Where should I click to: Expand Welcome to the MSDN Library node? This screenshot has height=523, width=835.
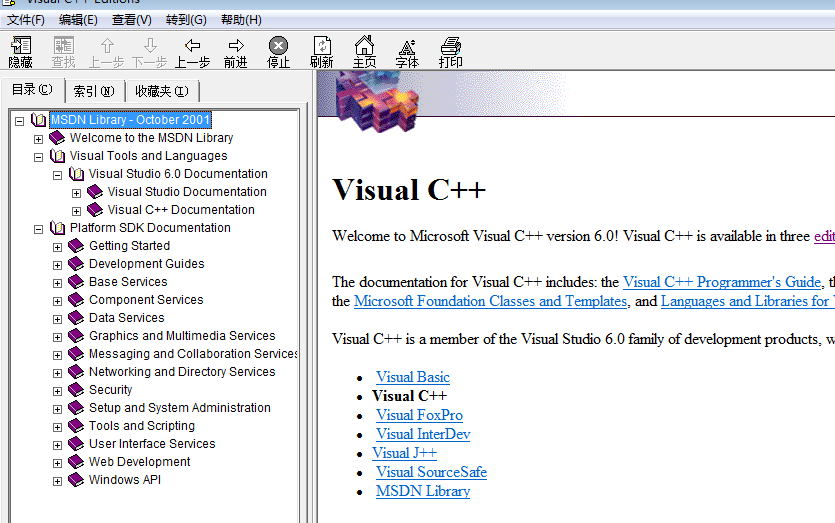[38, 140]
